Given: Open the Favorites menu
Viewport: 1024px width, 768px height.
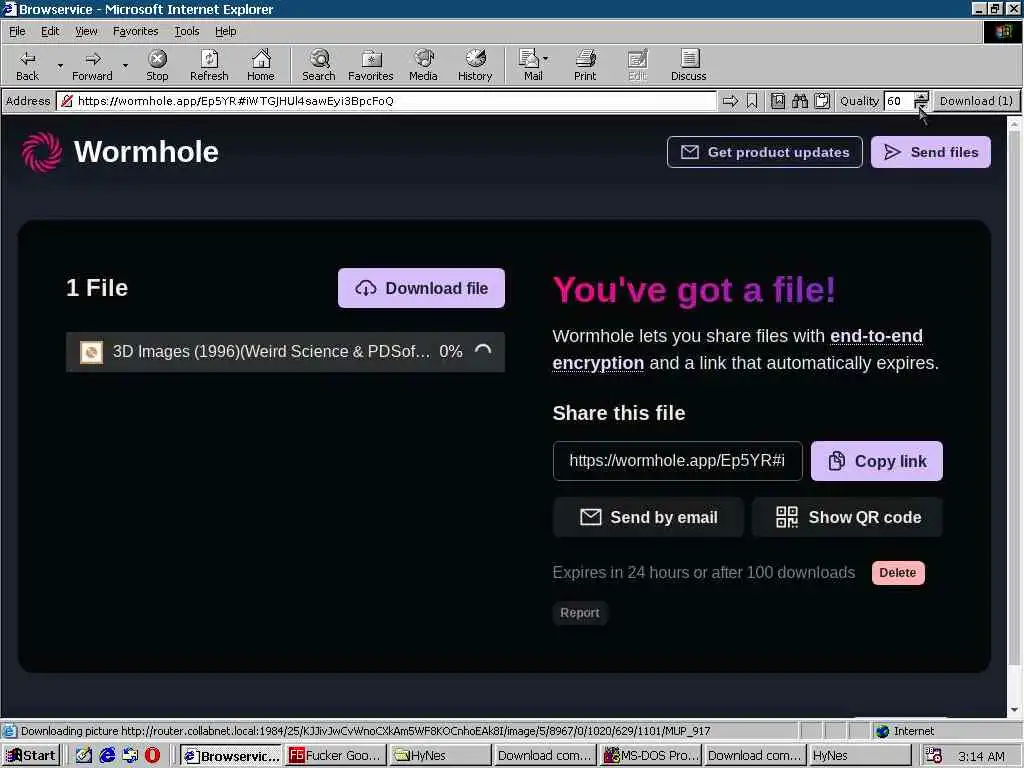Looking at the screenshot, I should coord(135,31).
